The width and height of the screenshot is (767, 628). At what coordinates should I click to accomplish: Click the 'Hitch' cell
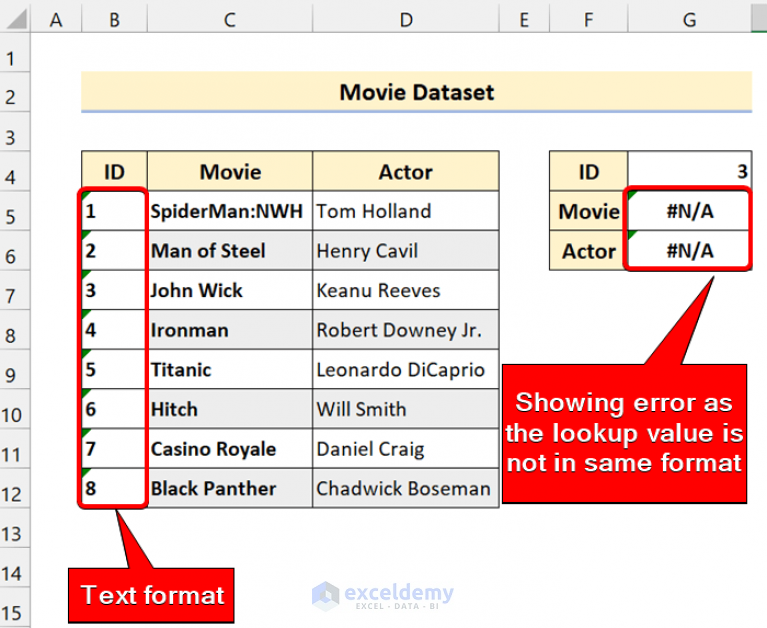[229, 409]
